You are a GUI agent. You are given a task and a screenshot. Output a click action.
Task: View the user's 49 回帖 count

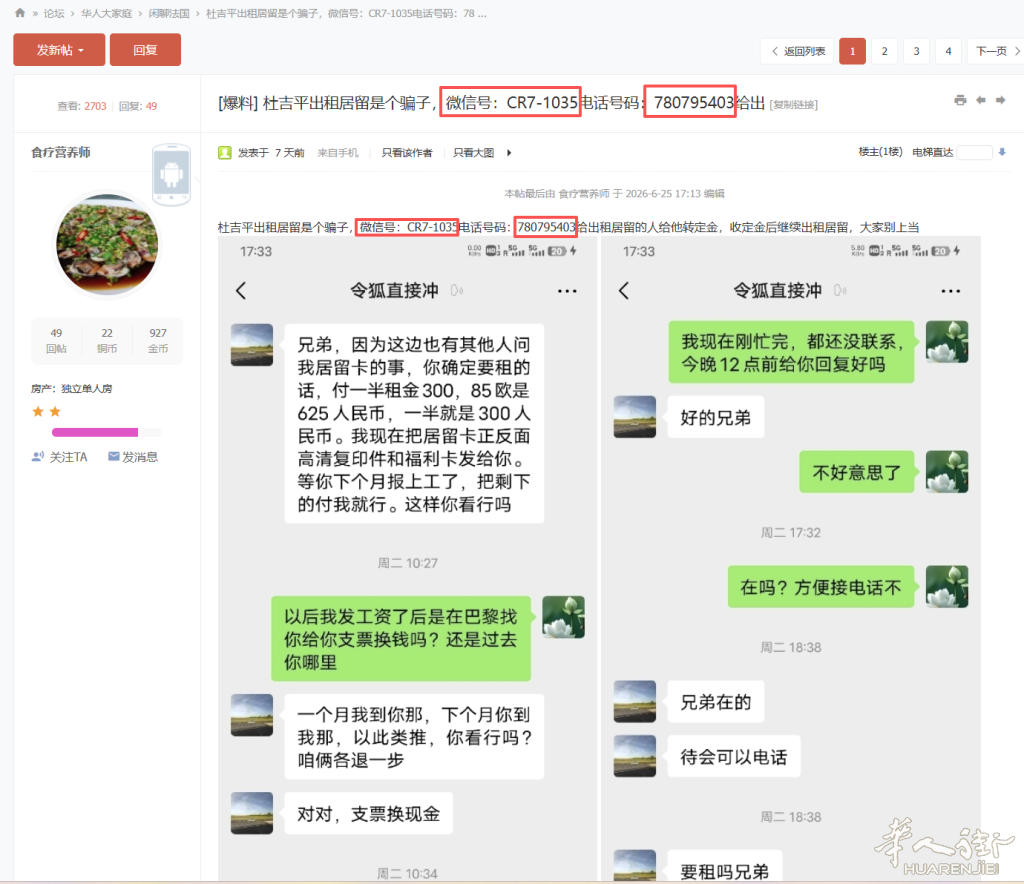coord(56,340)
